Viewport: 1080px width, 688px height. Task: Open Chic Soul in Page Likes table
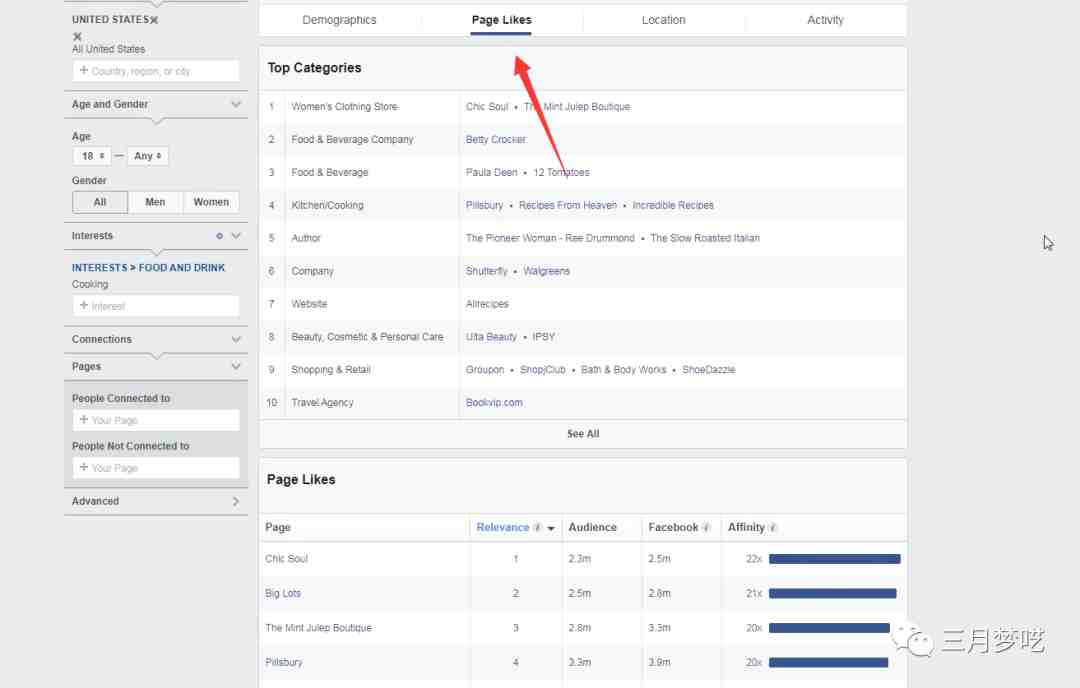point(287,559)
